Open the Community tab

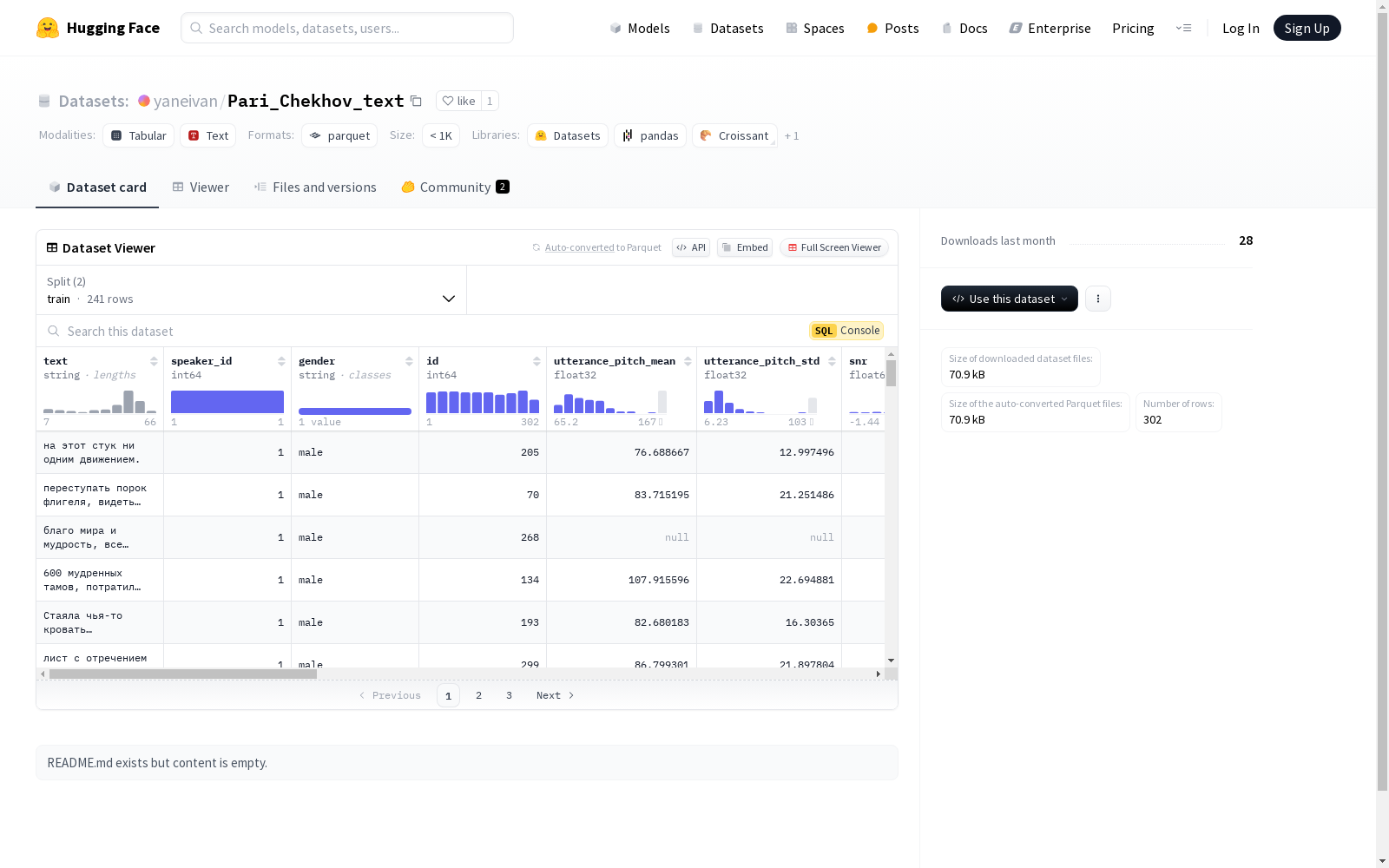tap(455, 187)
